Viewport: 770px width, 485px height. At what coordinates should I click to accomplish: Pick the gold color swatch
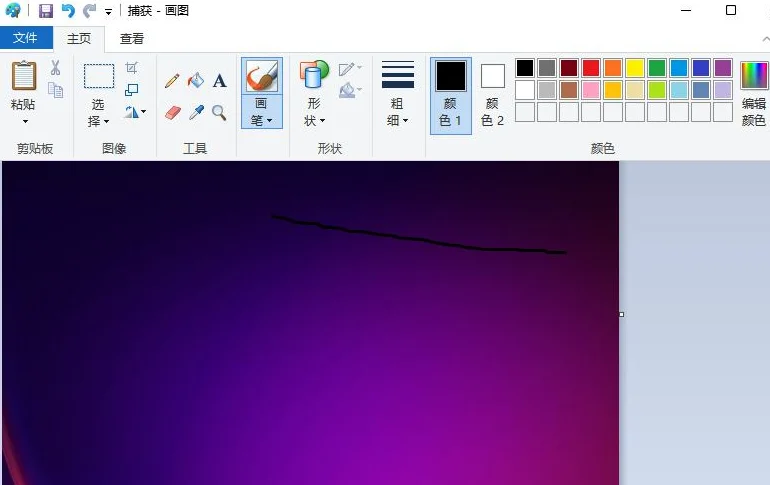(613, 90)
